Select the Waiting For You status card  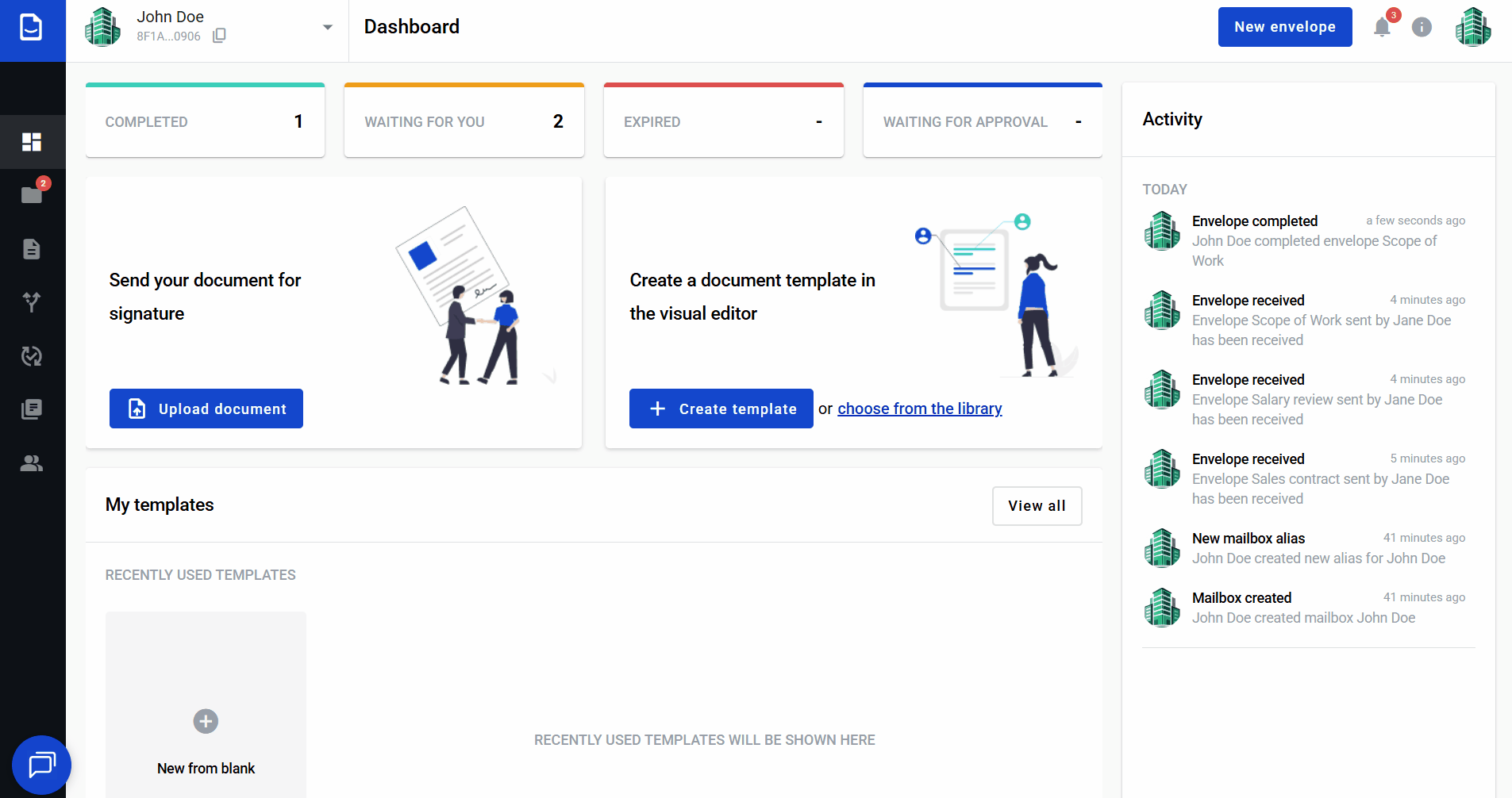464,121
